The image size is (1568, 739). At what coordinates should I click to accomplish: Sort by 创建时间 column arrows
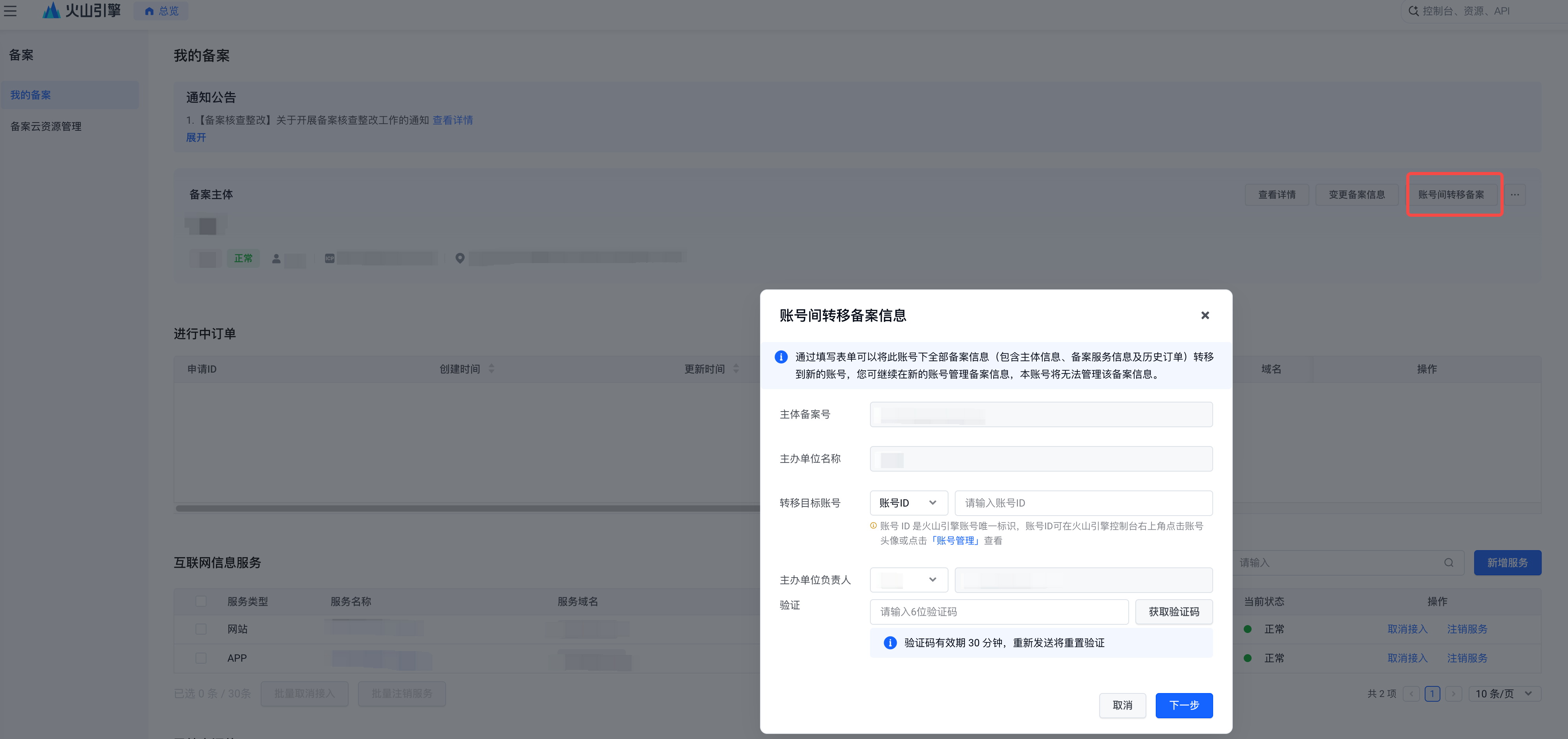pyautogui.click(x=491, y=369)
